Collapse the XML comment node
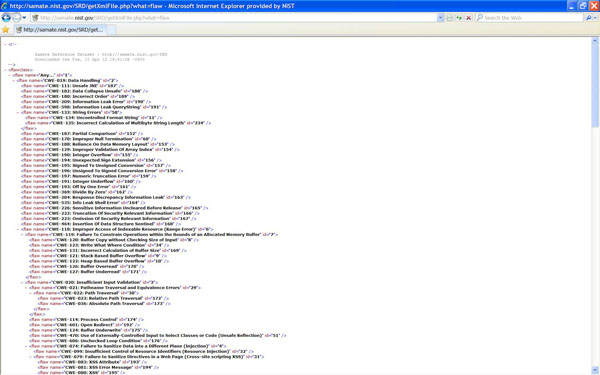This screenshot has height=375, width=600. (5, 44)
